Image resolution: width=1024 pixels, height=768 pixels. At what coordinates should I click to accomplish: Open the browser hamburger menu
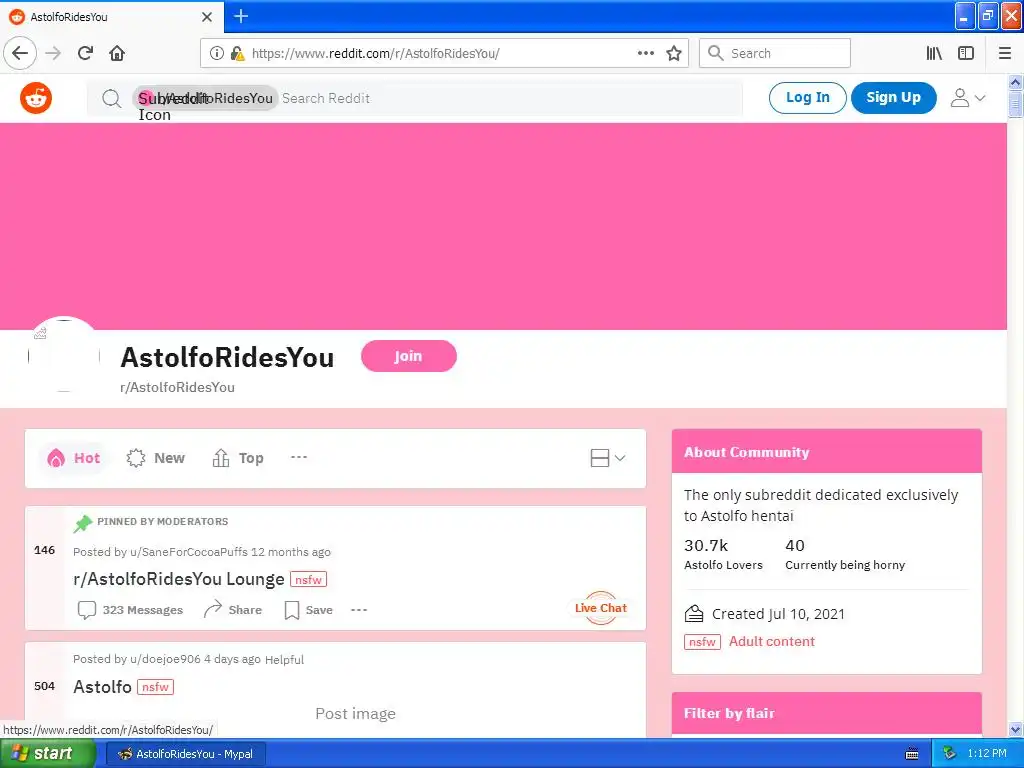pos(1004,53)
